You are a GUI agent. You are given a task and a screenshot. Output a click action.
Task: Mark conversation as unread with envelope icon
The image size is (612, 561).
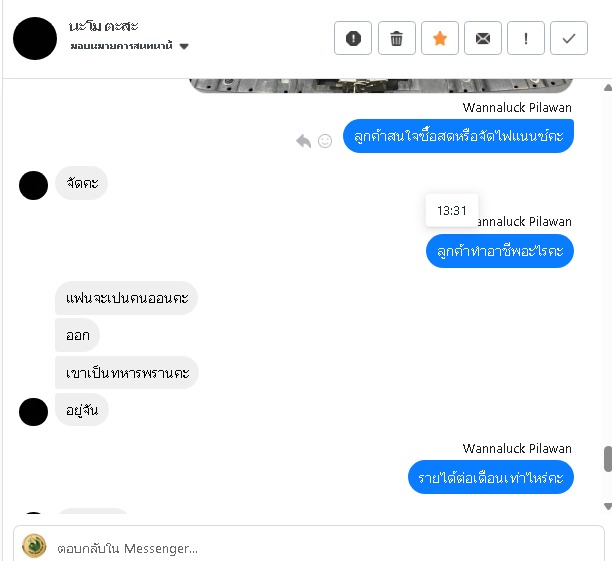483,38
